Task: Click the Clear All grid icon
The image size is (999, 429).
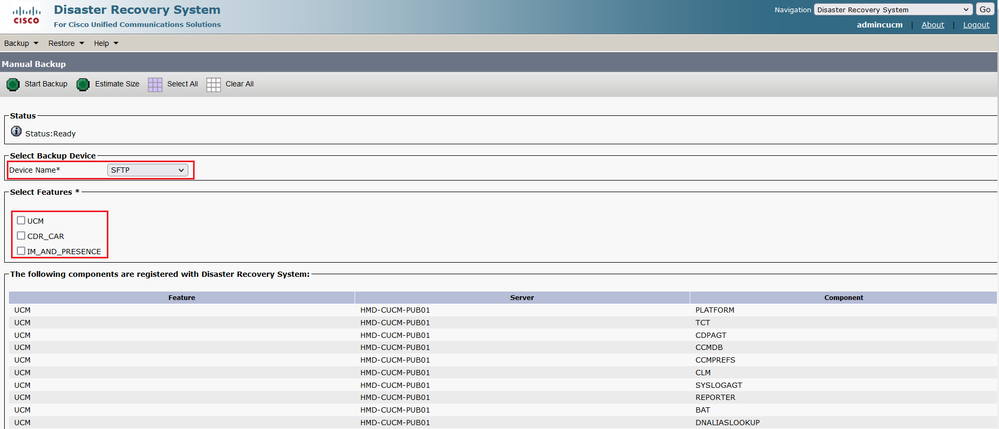Action: pyautogui.click(x=213, y=84)
